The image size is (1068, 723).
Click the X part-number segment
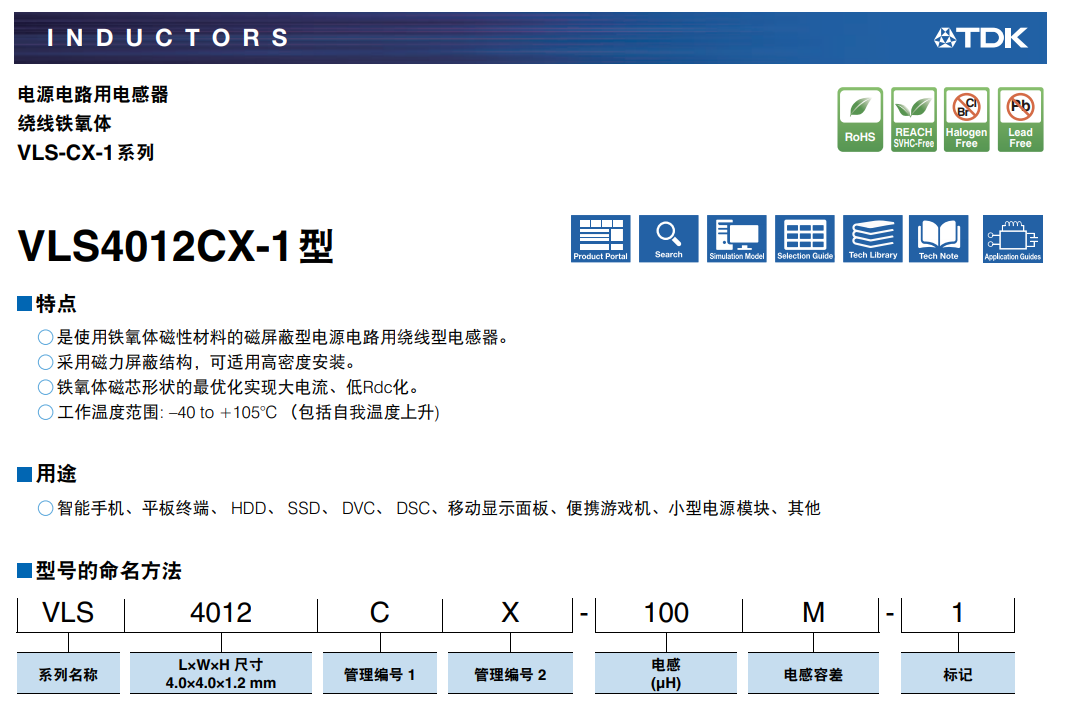pos(510,613)
